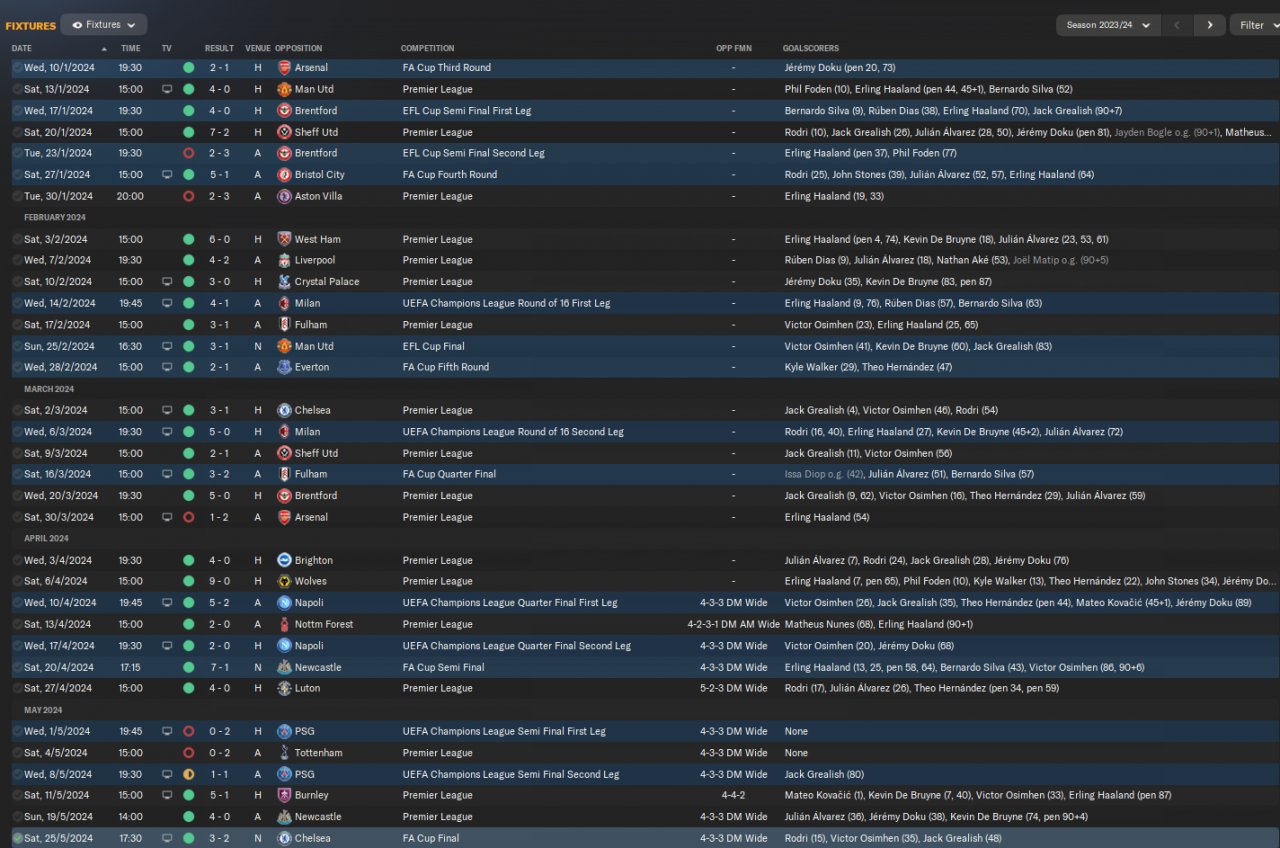
Task: Click the green win dot on the Wolves row
Action: [189, 581]
